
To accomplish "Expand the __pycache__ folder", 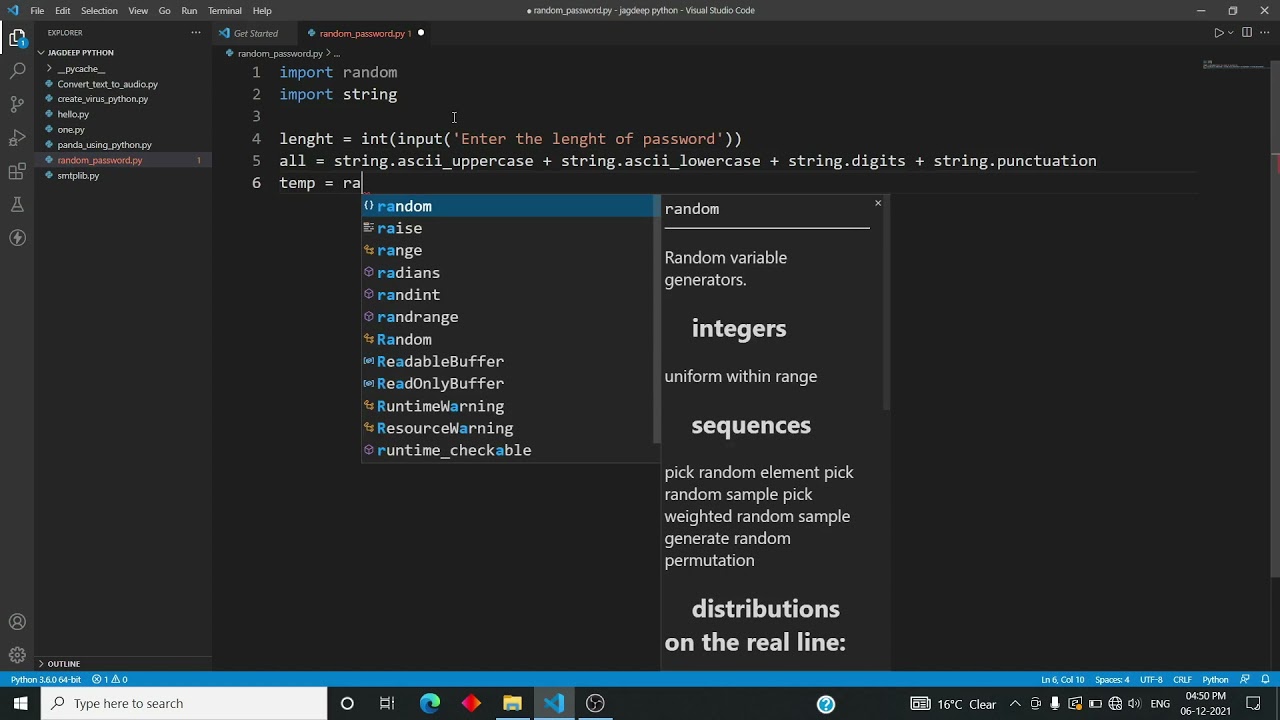I will coord(125,69).
